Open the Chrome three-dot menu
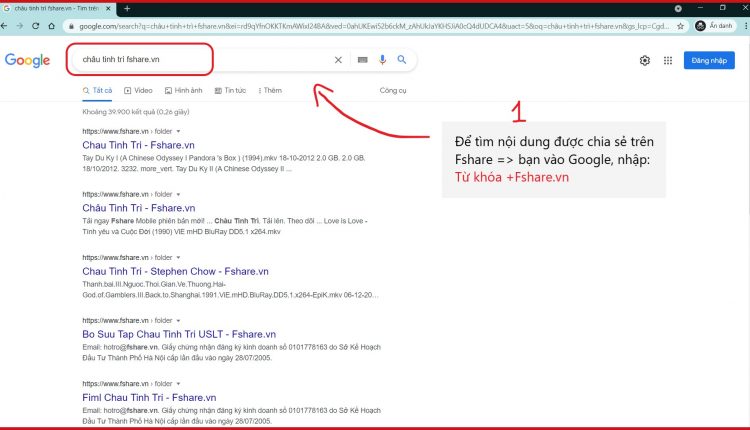The height and width of the screenshot is (430, 750). tap(746, 26)
